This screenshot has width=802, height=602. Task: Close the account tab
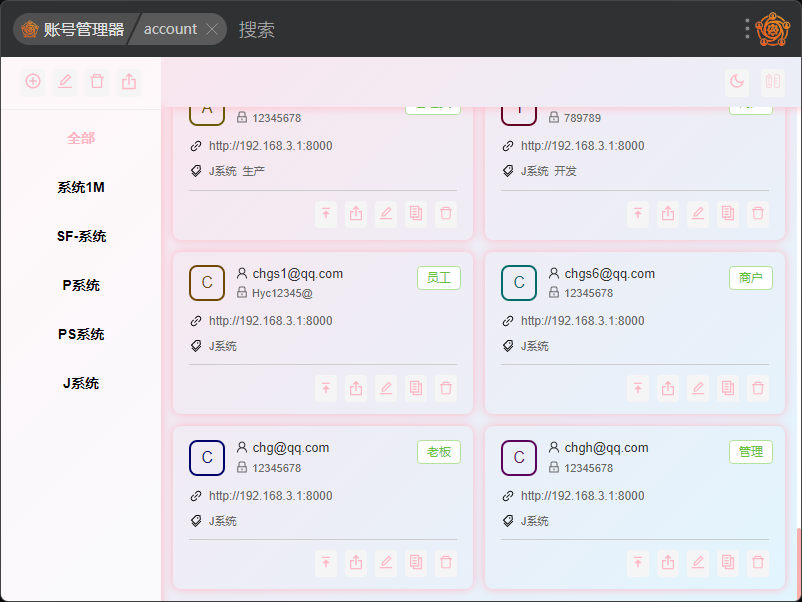tap(212, 29)
